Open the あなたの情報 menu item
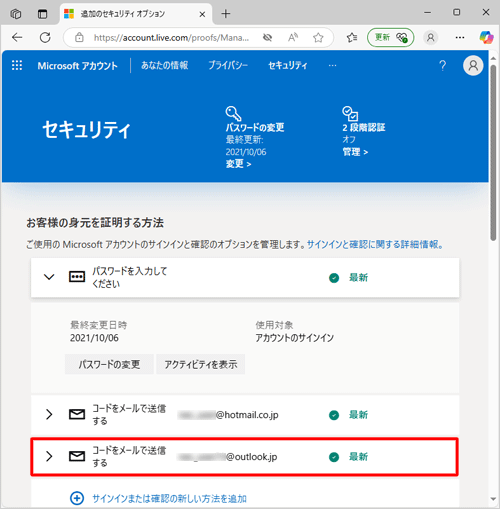The width and height of the screenshot is (500, 509). tap(165, 65)
